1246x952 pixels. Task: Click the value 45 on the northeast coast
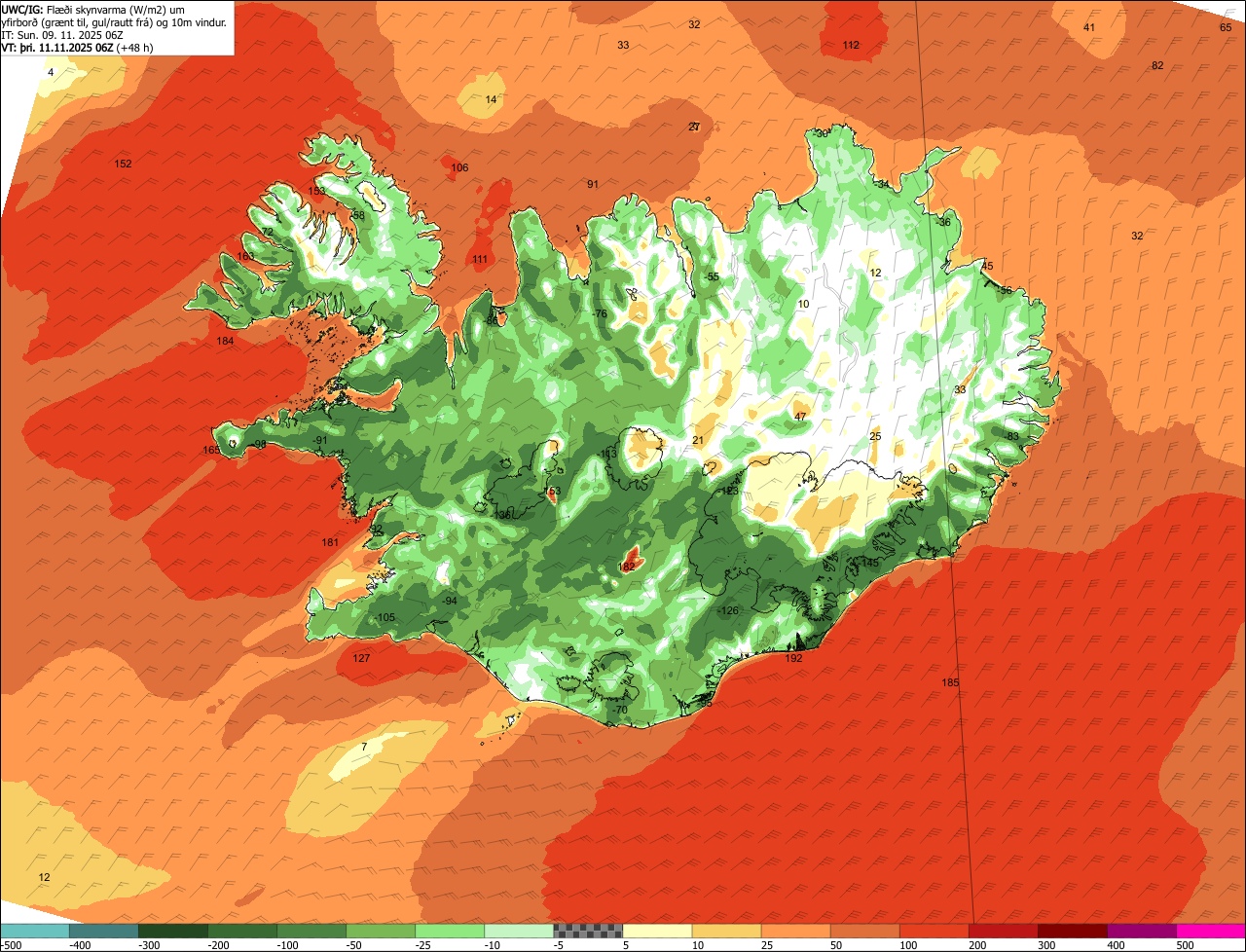tap(987, 266)
